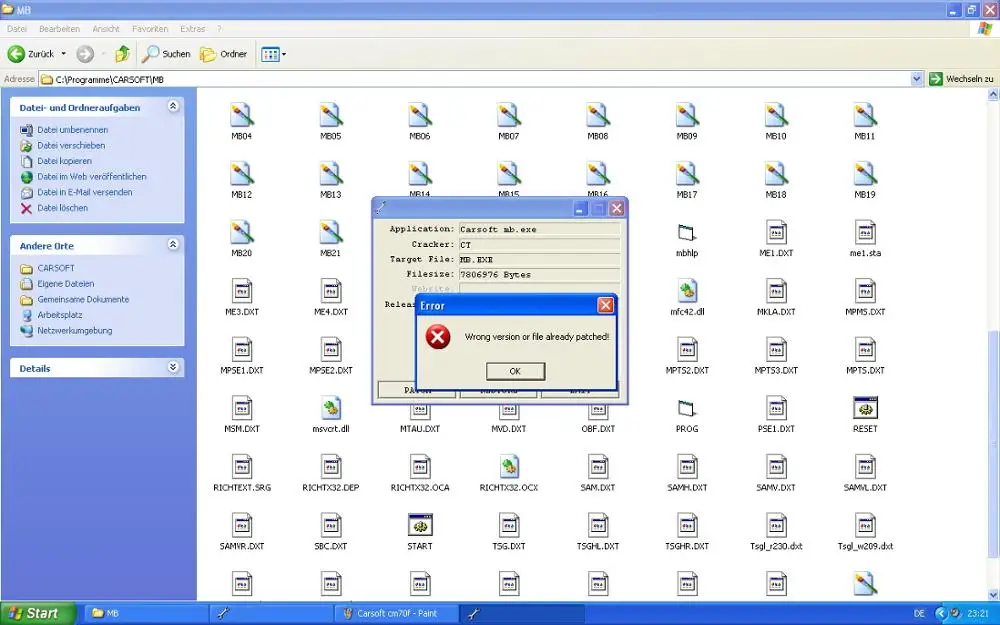Image resolution: width=1000 pixels, height=625 pixels.
Task: Click Datei im Web veröffentlichen link
Action: coord(92,177)
